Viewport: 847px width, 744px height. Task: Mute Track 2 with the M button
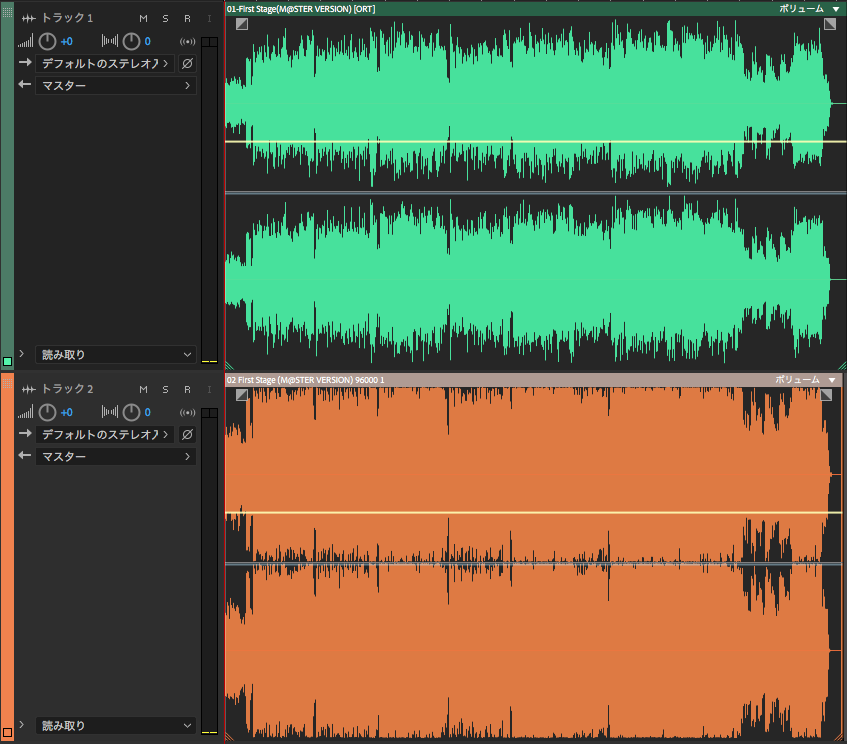[143, 390]
